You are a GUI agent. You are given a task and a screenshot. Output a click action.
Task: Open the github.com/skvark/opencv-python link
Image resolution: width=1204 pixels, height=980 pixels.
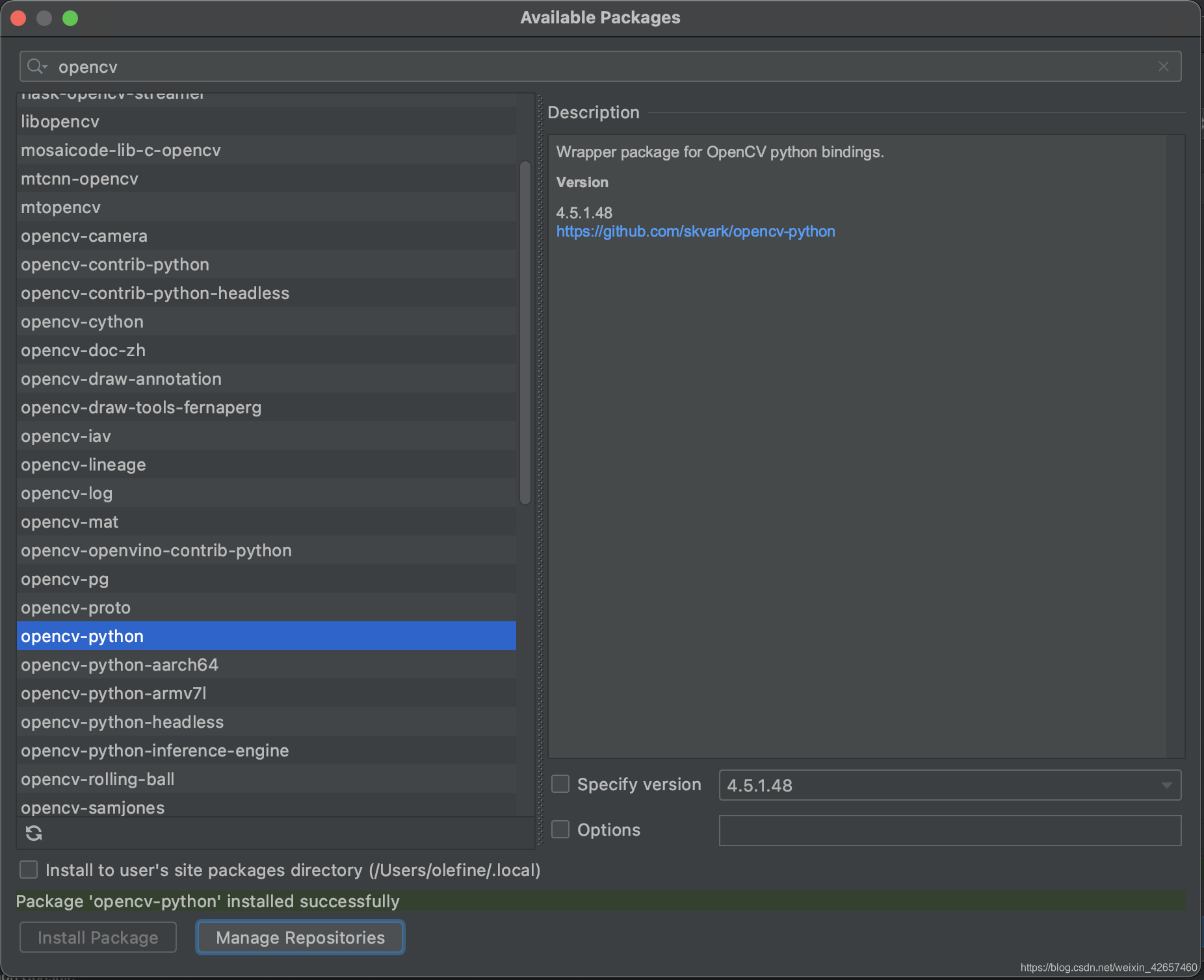tap(696, 231)
